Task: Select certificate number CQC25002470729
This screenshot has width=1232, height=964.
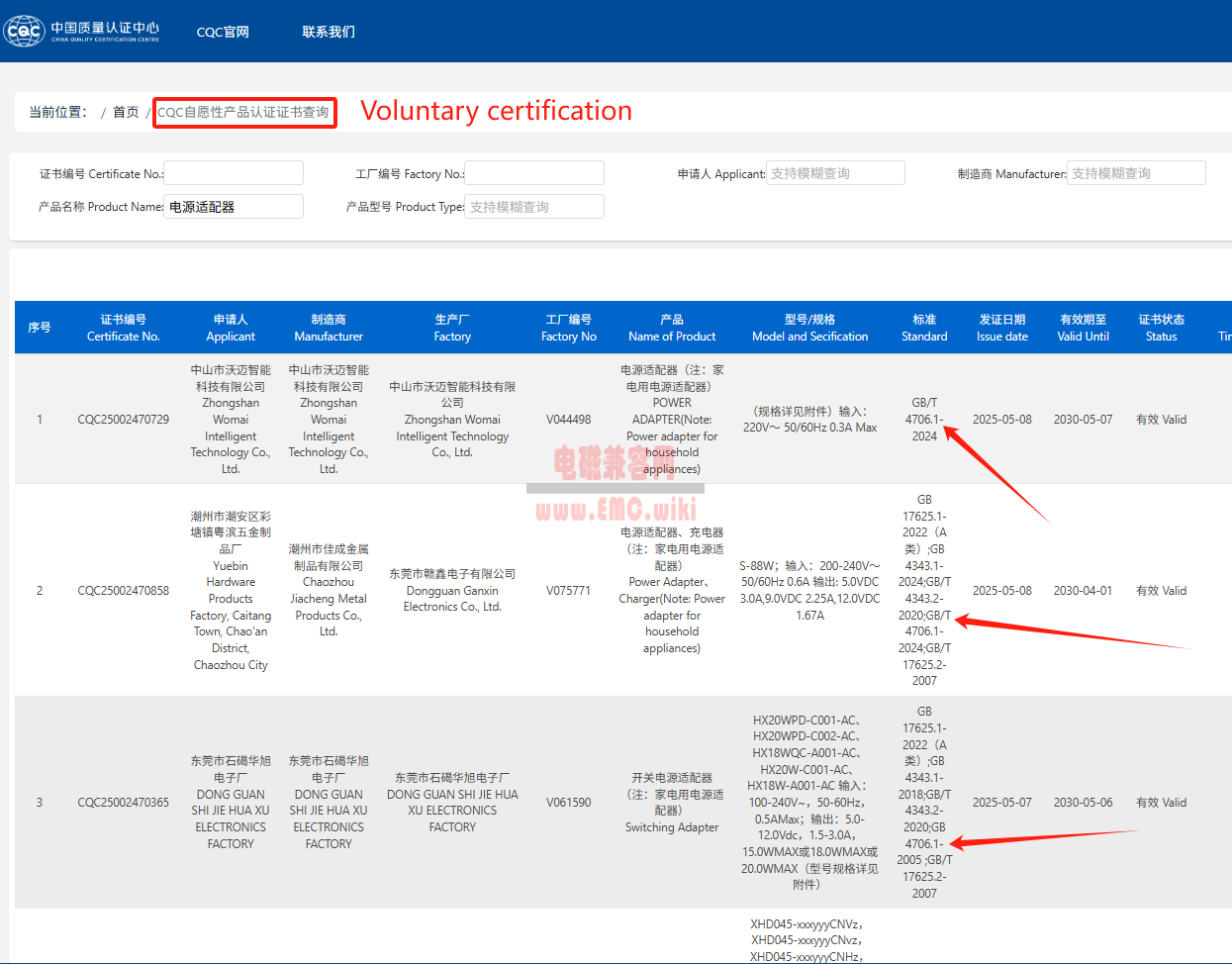Action: pos(124,420)
